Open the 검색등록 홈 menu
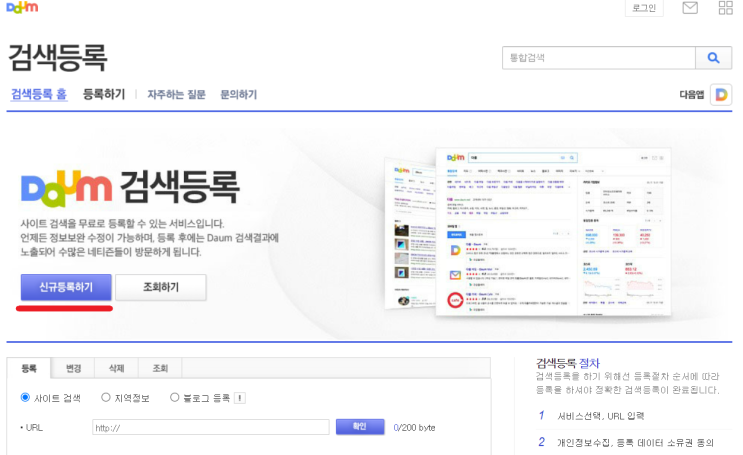Viewport: 743px width, 455px height. pyautogui.click(x=39, y=94)
